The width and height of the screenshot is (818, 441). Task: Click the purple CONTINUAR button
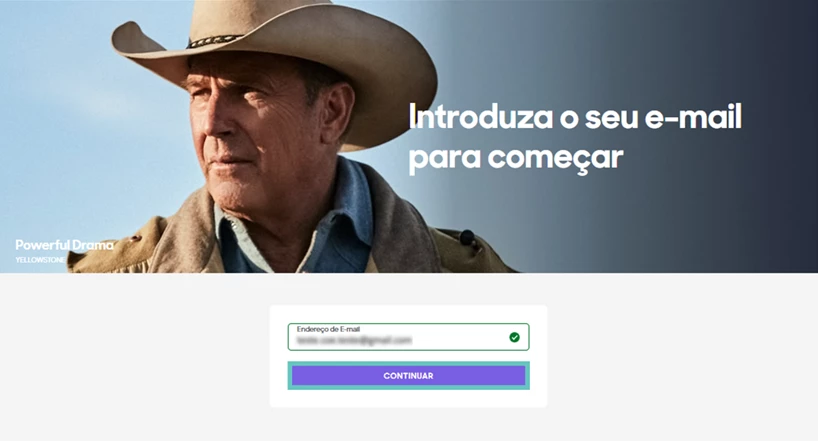[x=408, y=376]
